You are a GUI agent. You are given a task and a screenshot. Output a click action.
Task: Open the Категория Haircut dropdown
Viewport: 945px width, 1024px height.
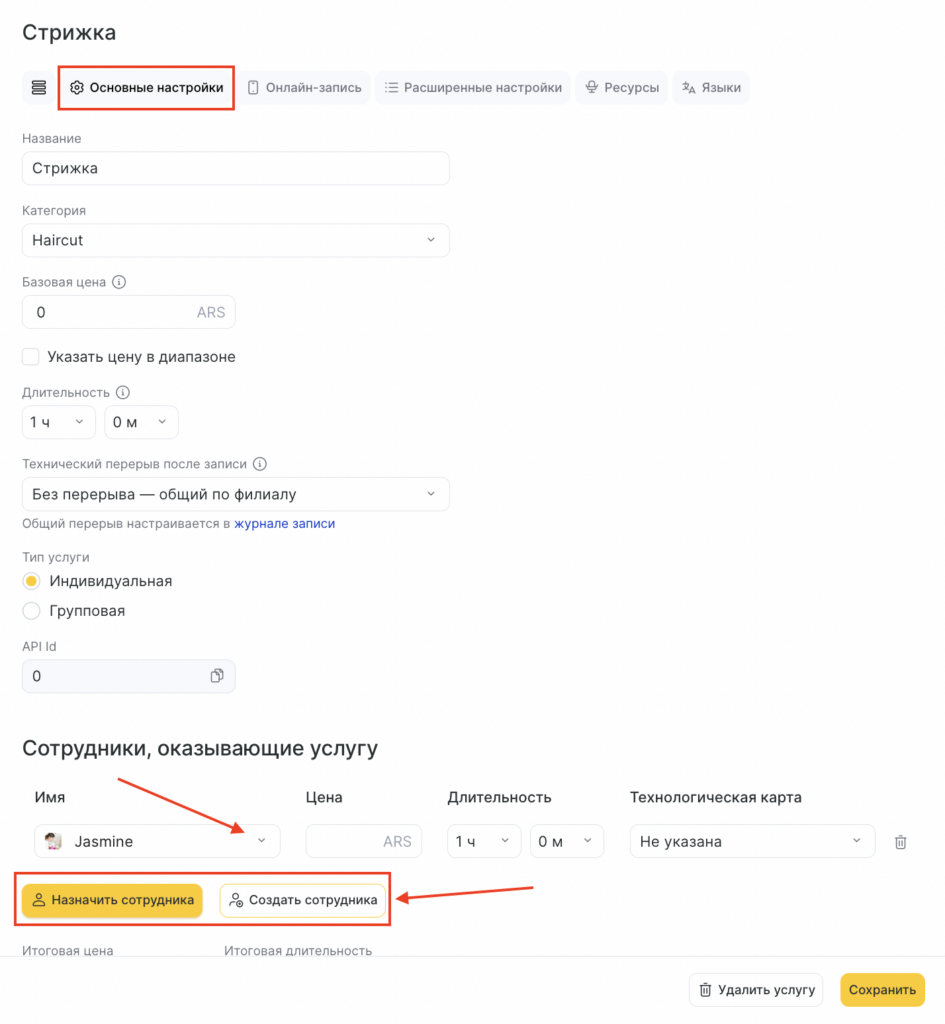click(235, 240)
